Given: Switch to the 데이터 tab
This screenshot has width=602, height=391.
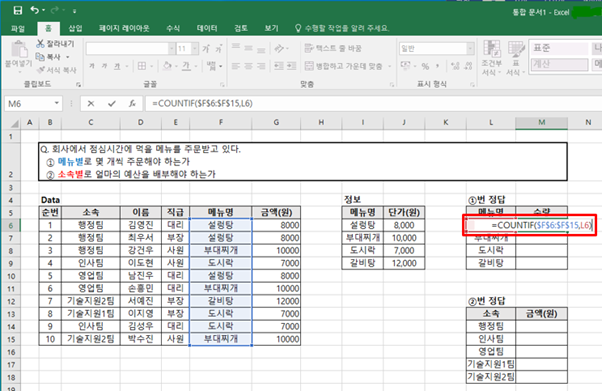Looking at the screenshot, I should pyautogui.click(x=207, y=28).
